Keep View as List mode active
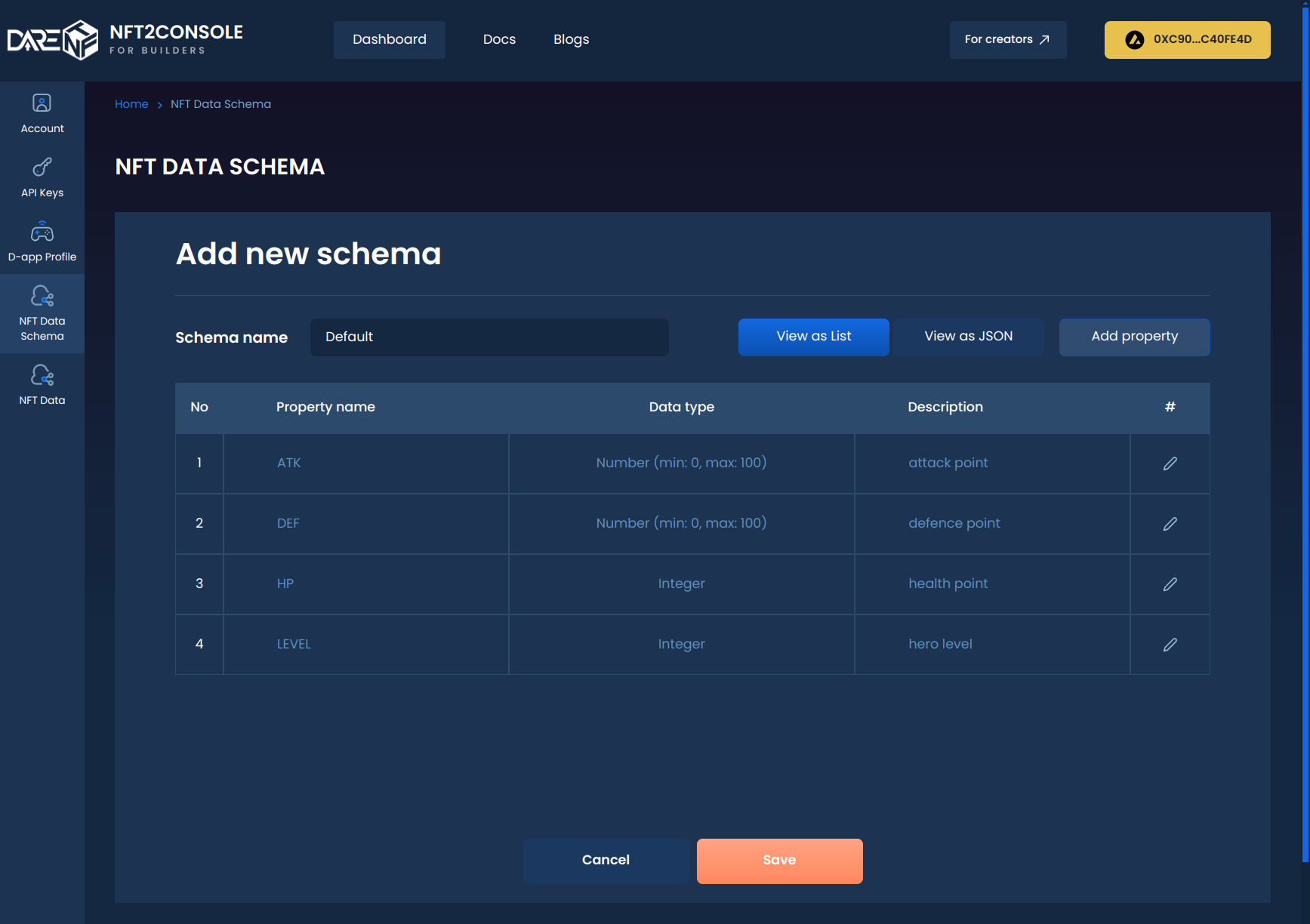 point(813,337)
